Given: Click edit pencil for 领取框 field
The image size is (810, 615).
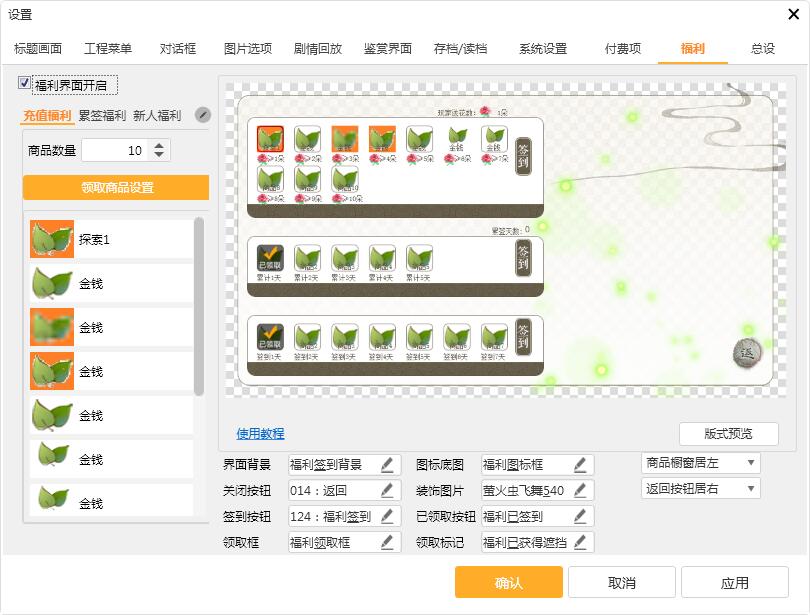Looking at the screenshot, I should pos(387,543).
